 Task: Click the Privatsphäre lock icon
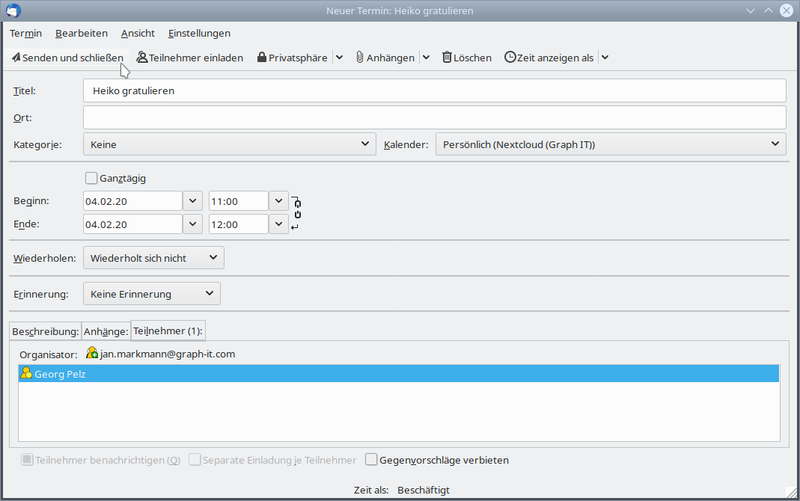262,58
